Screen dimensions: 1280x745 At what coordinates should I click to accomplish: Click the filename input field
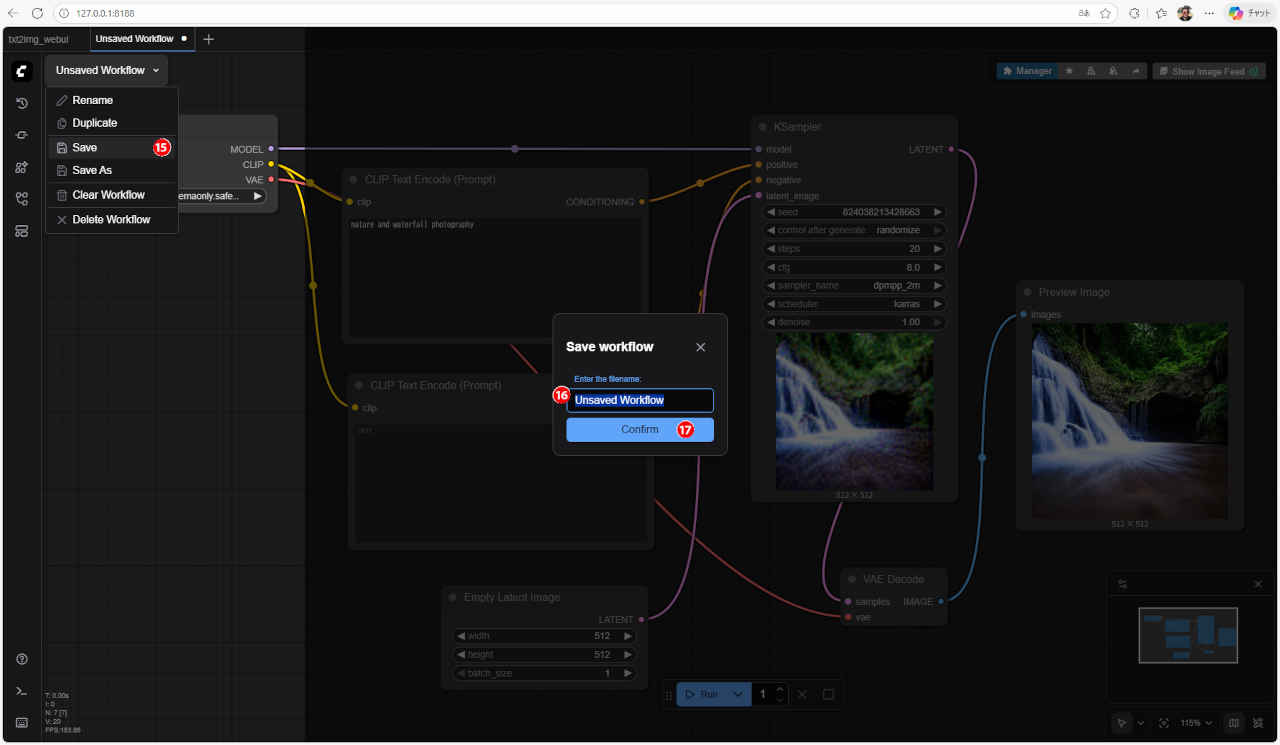click(x=640, y=400)
